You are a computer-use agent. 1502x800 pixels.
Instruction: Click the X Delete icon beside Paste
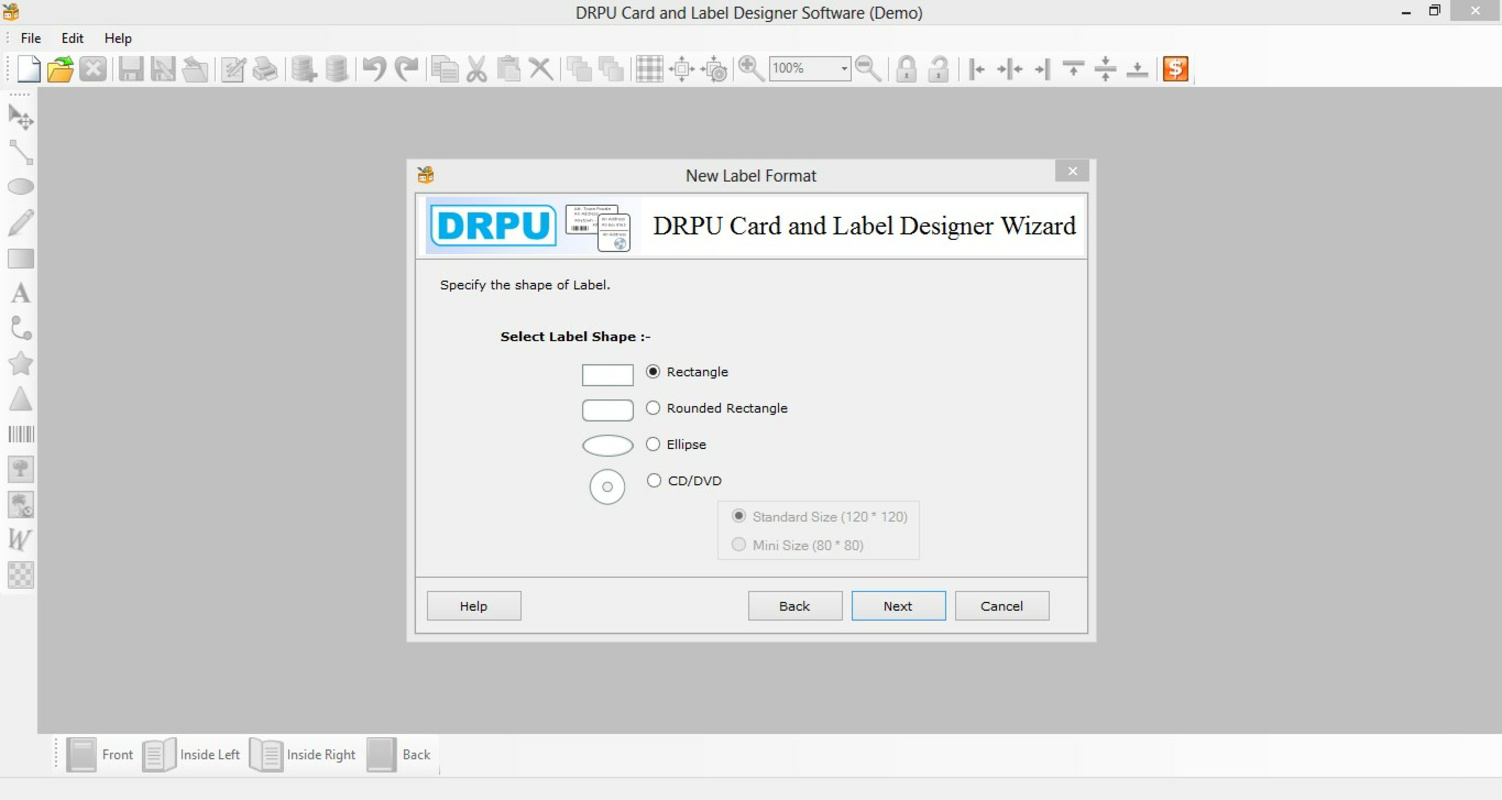click(540, 69)
